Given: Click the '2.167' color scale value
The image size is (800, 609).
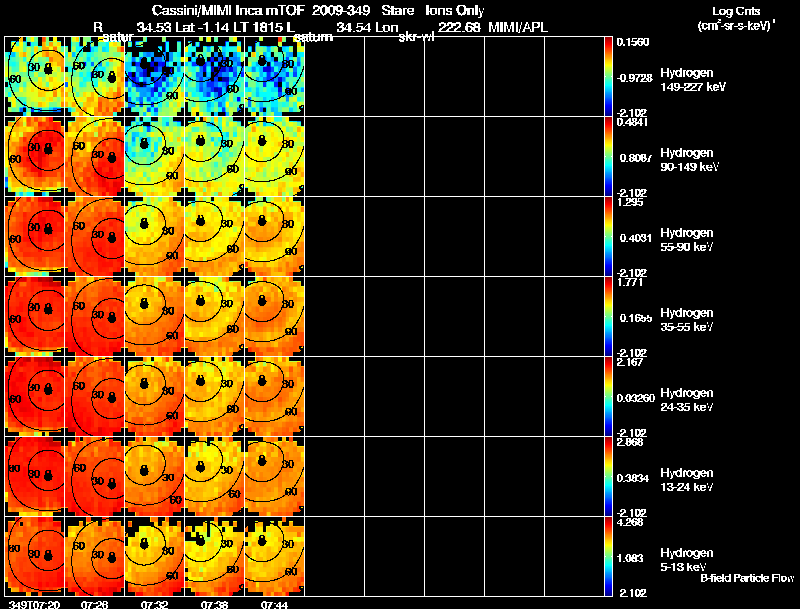Looking at the screenshot, I should coord(630,362).
